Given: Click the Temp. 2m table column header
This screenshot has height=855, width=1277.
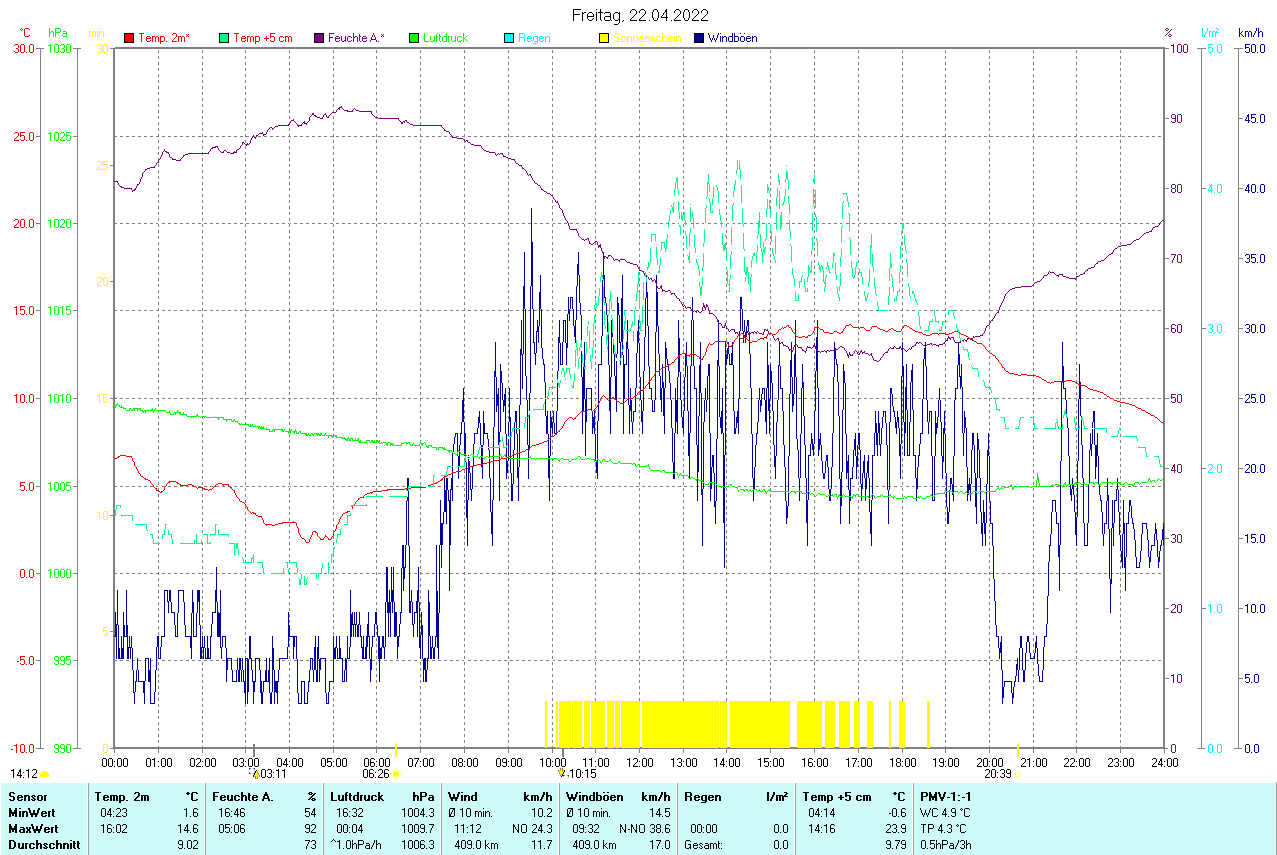Looking at the screenshot, I should point(122,797).
